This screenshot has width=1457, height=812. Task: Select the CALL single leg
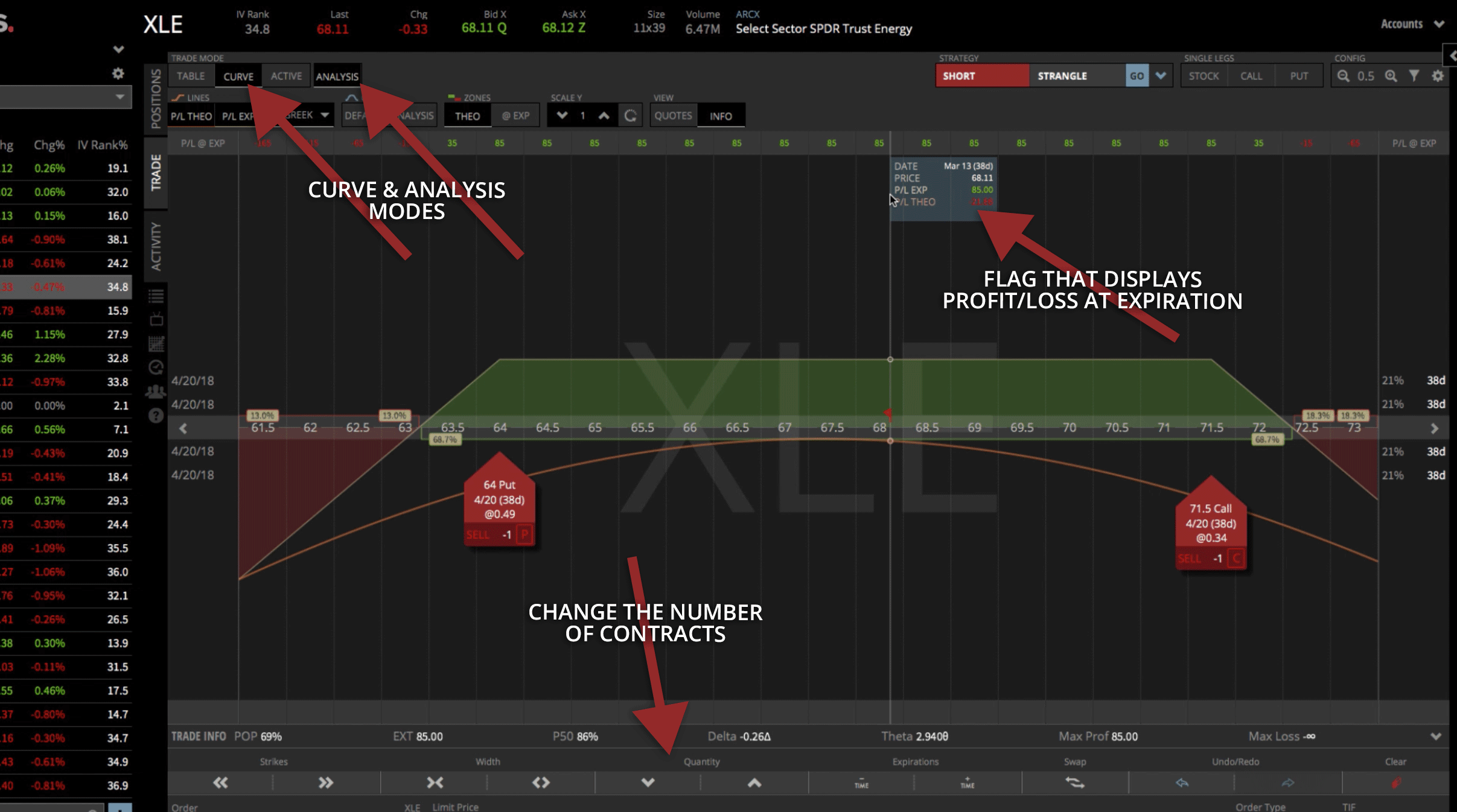pos(1251,76)
